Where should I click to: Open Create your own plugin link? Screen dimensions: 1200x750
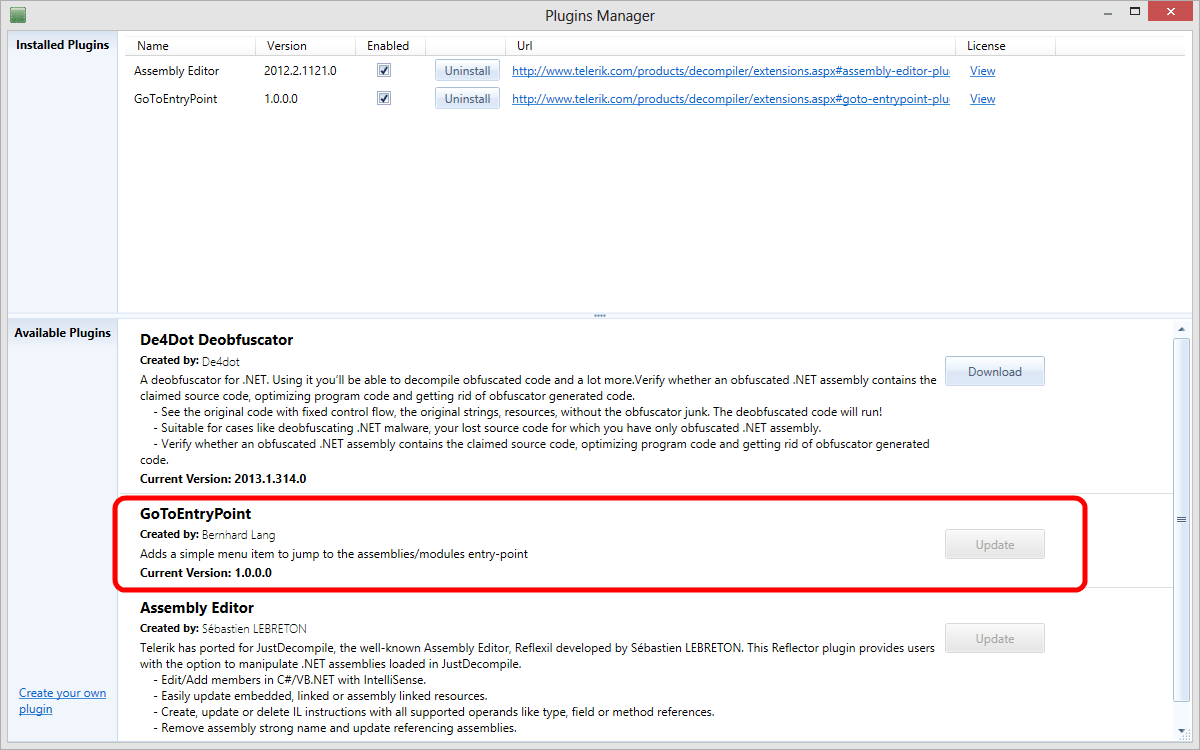pyautogui.click(x=62, y=701)
